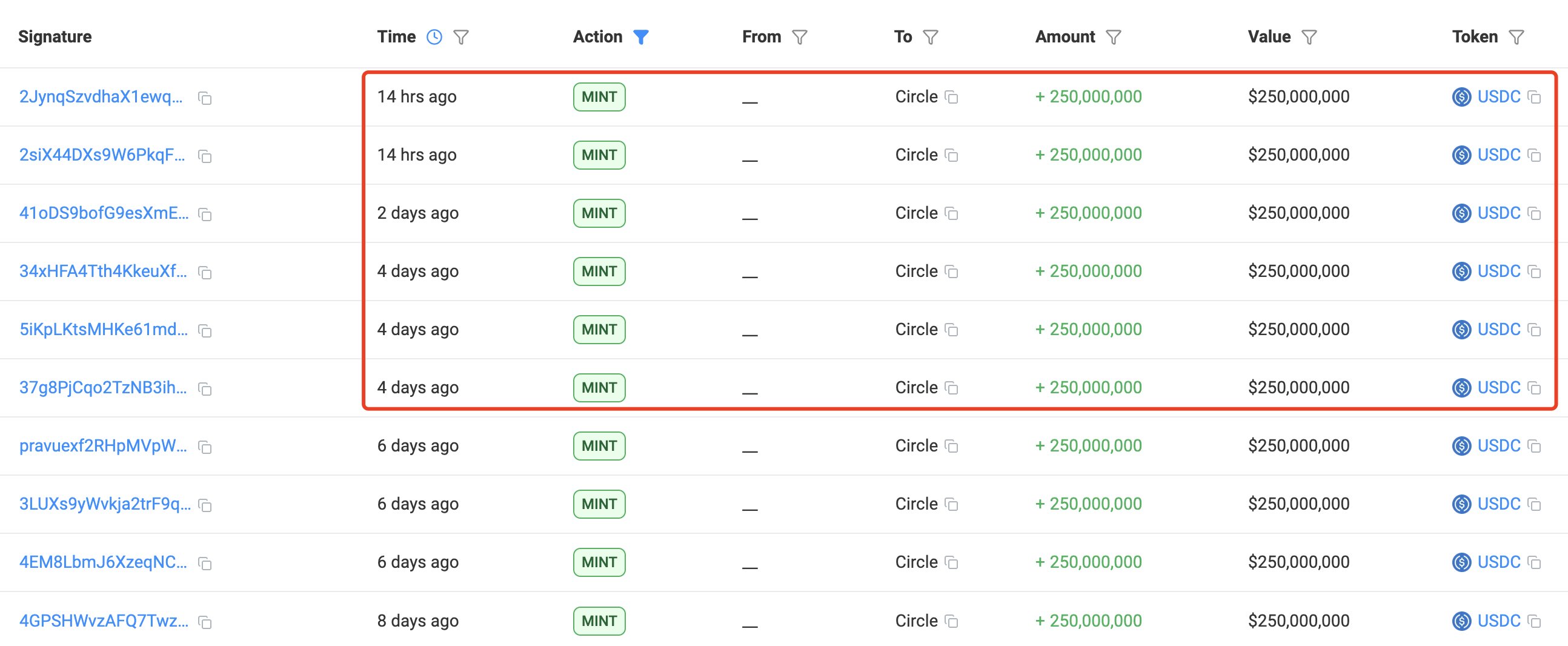Select the MINT badge in the third row
Viewport: 1568px width, 646px height.
click(x=599, y=213)
